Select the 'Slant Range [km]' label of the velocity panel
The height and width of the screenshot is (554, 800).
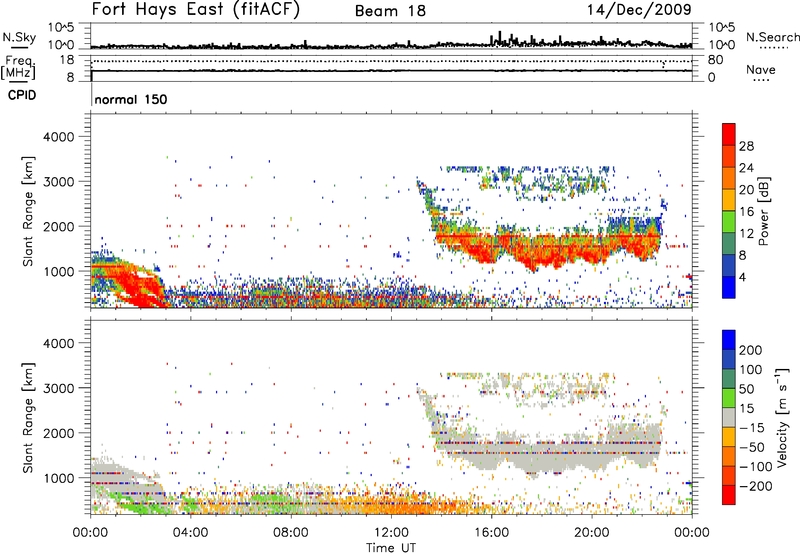(x=29, y=417)
